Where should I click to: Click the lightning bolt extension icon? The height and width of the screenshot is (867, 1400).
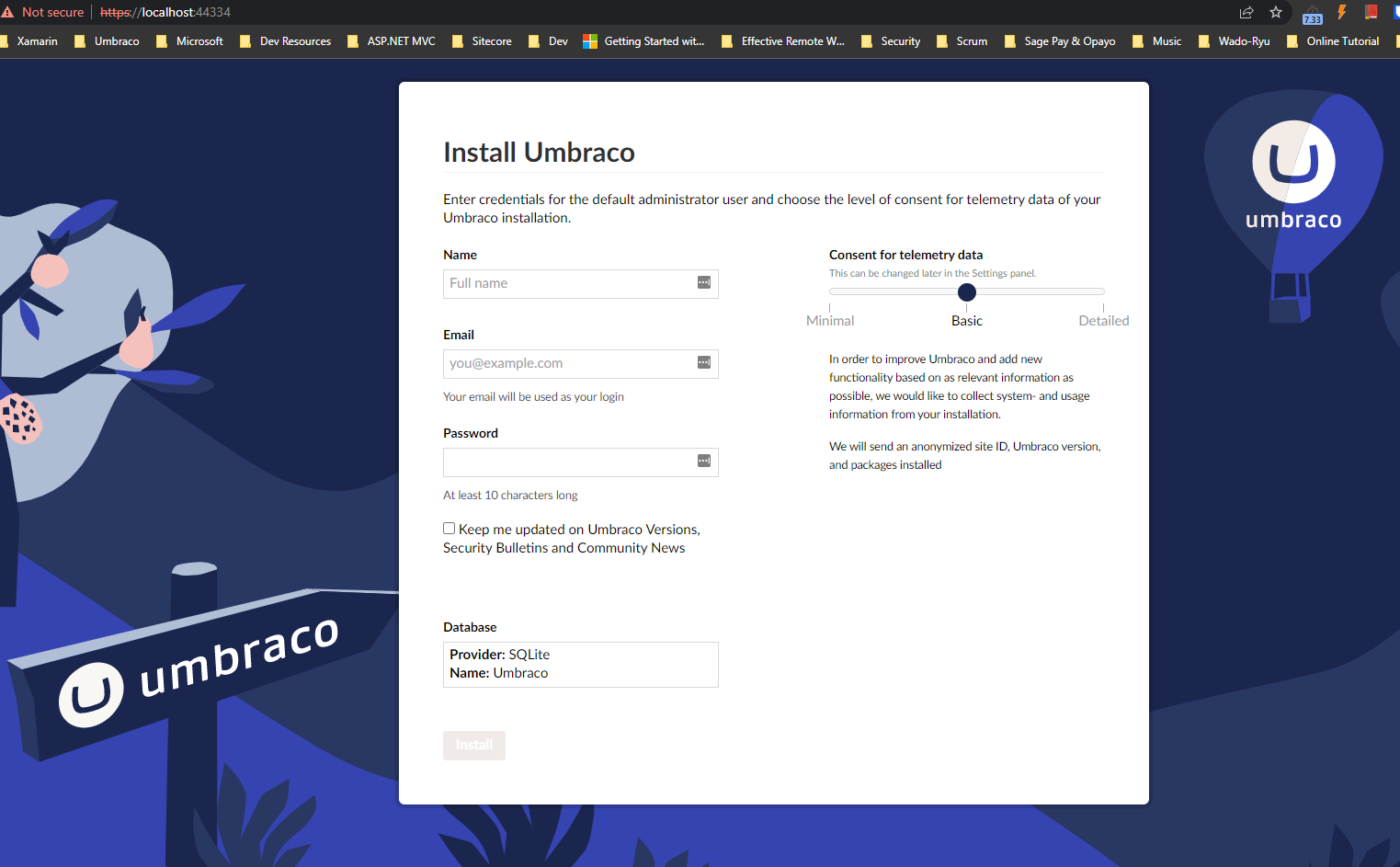point(1342,12)
